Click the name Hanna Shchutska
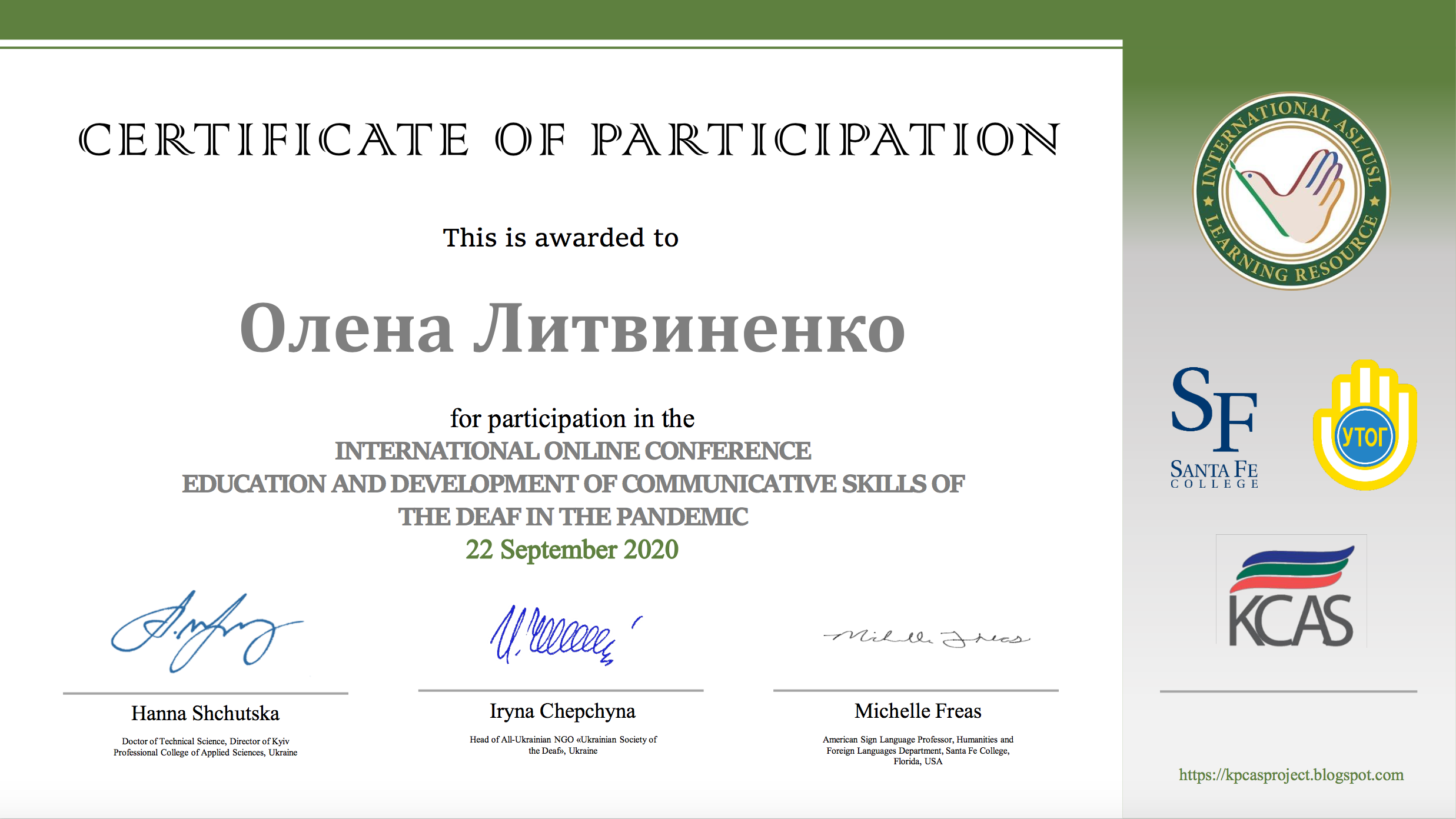This screenshot has width=1456, height=819. coord(205,713)
